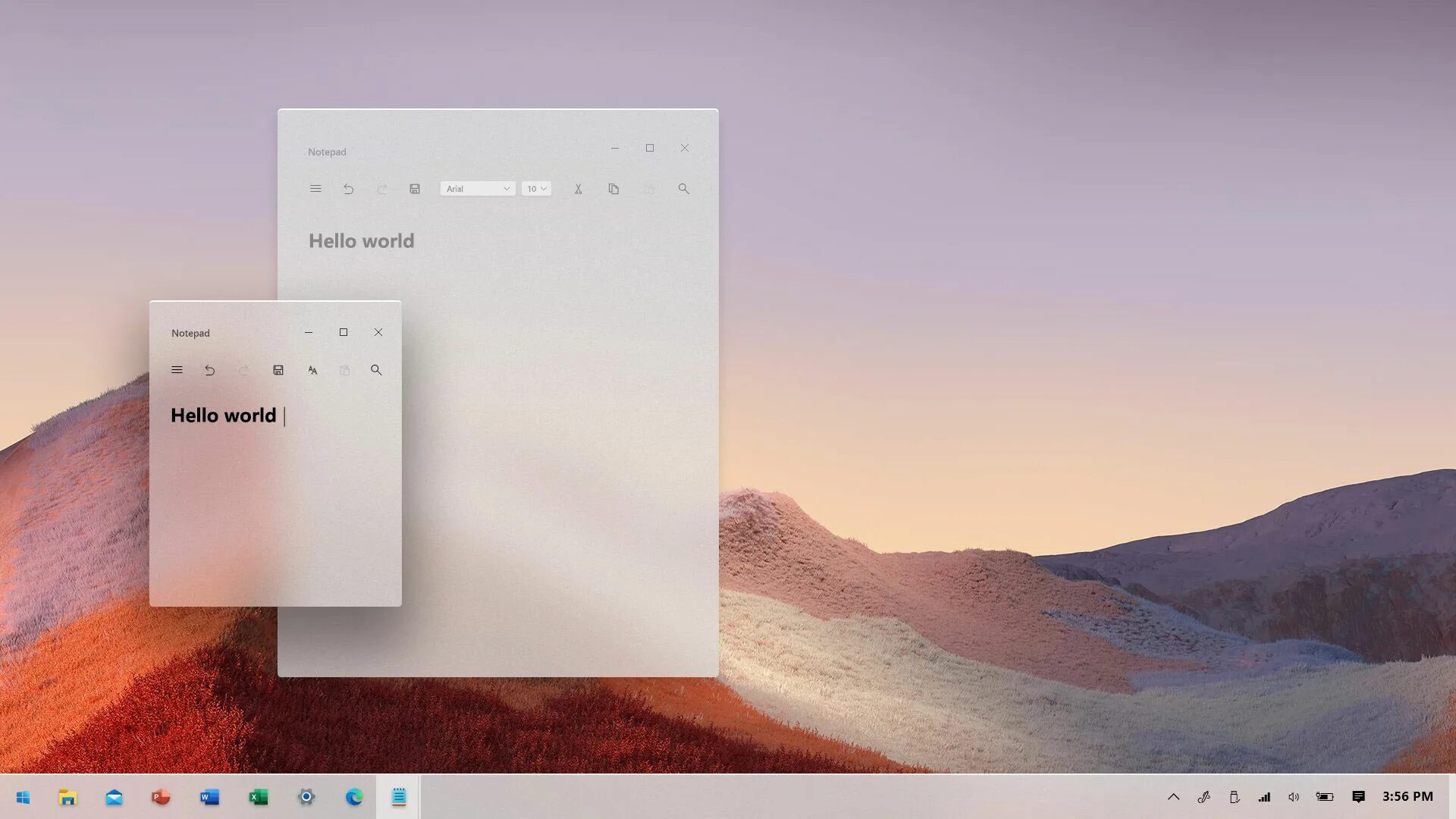This screenshot has height=819, width=1456.
Task: Click the Hello world text in the small Notepad
Action: [224, 416]
